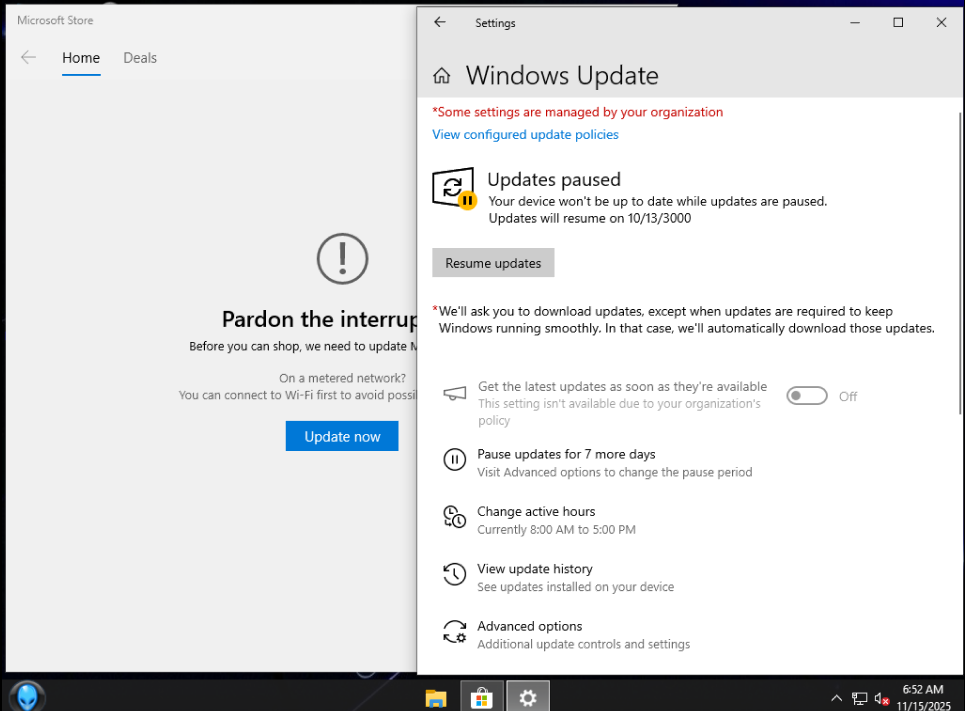Click the Change active hours clock icon
The image size is (965, 711).
tap(455, 516)
